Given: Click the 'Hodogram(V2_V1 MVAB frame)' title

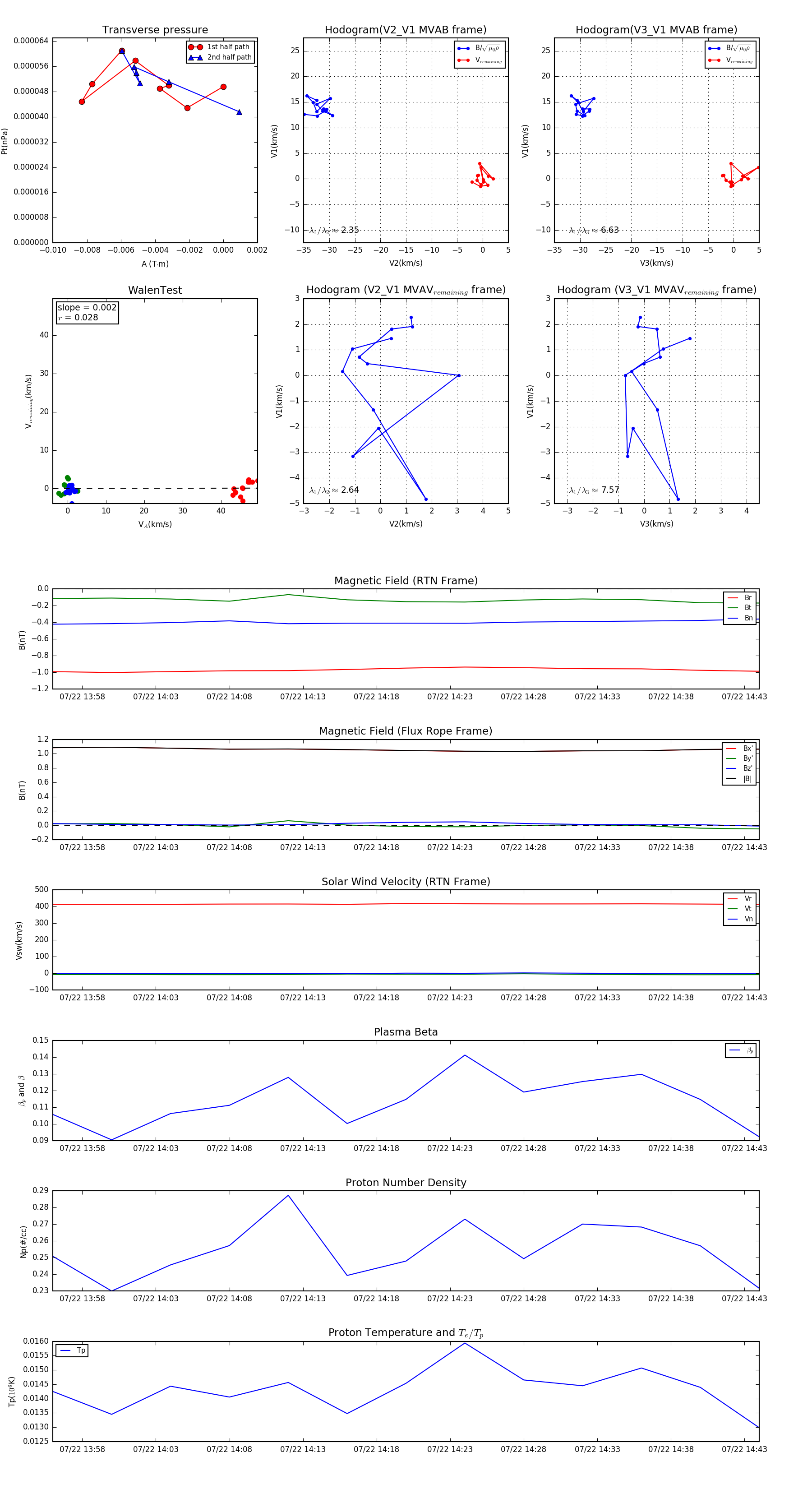Looking at the screenshot, I should click(406, 30).
